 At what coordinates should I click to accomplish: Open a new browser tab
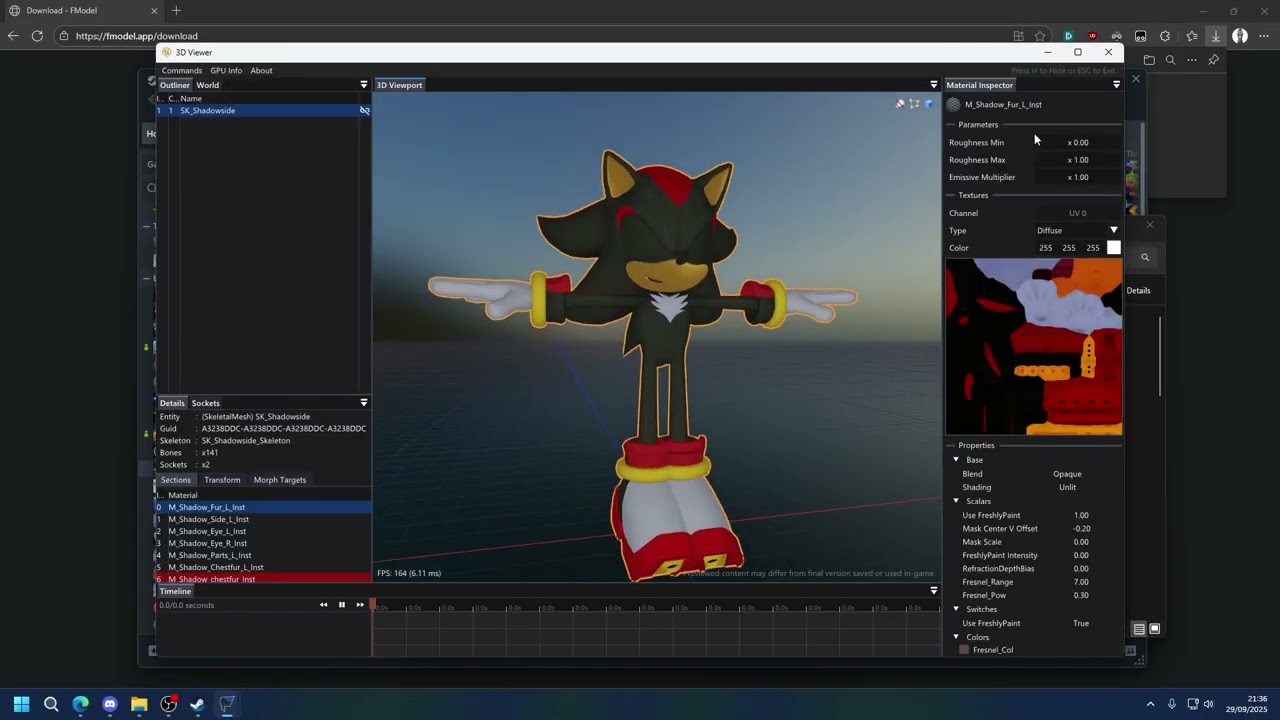tap(176, 11)
